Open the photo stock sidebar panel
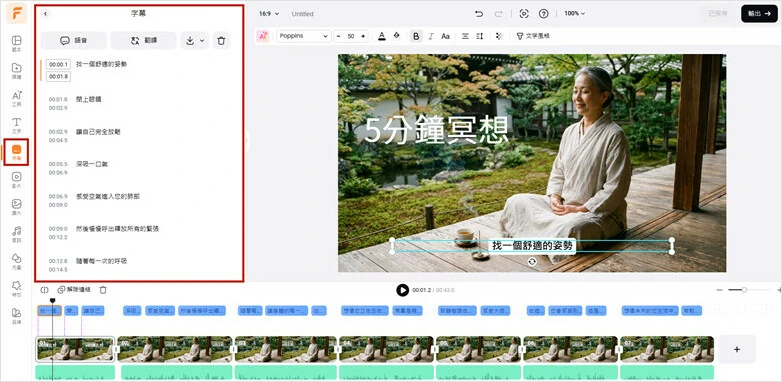The width and height of the screenshot is (782, 382). (x=16, y=207)
